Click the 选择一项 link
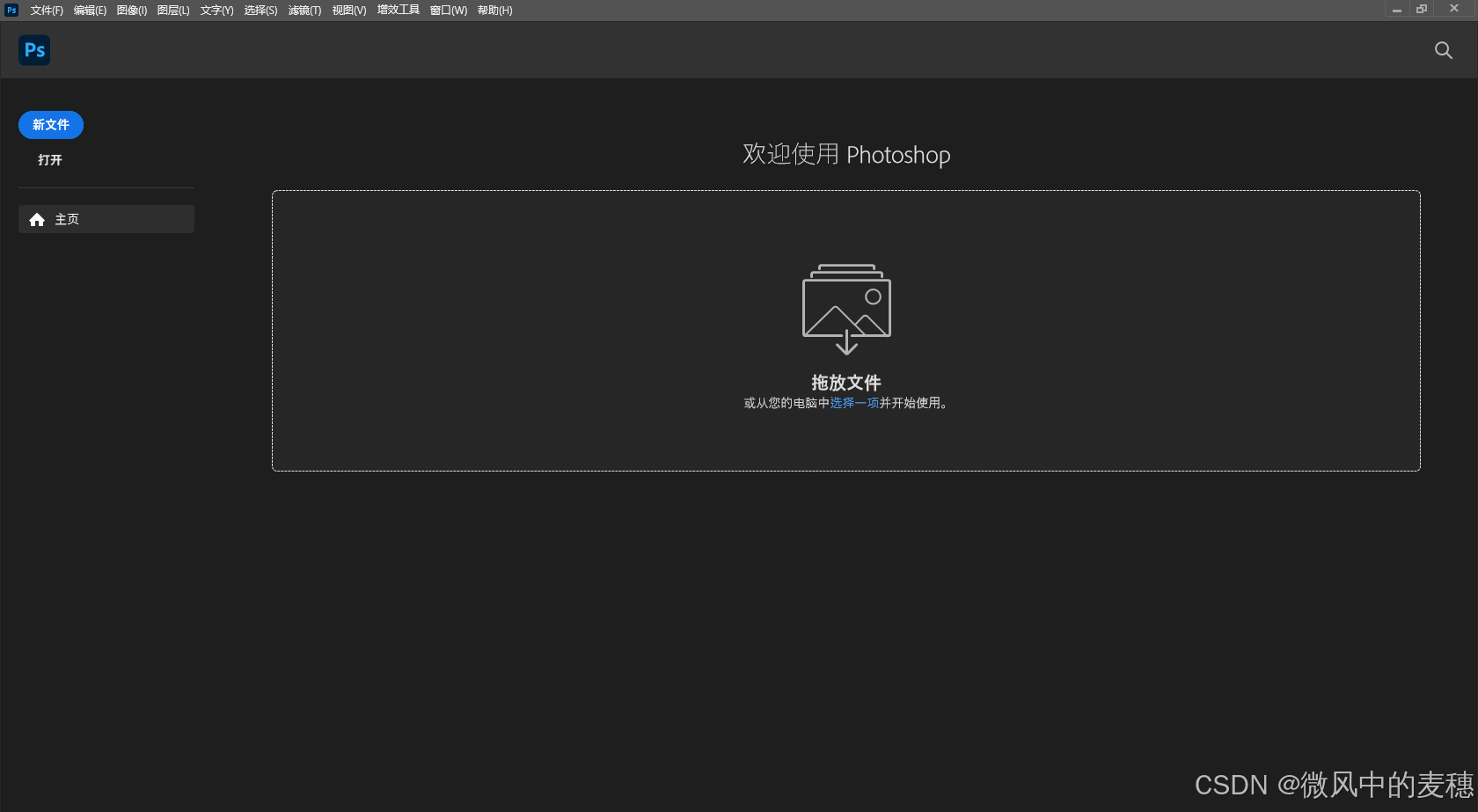 coord(854,403)
